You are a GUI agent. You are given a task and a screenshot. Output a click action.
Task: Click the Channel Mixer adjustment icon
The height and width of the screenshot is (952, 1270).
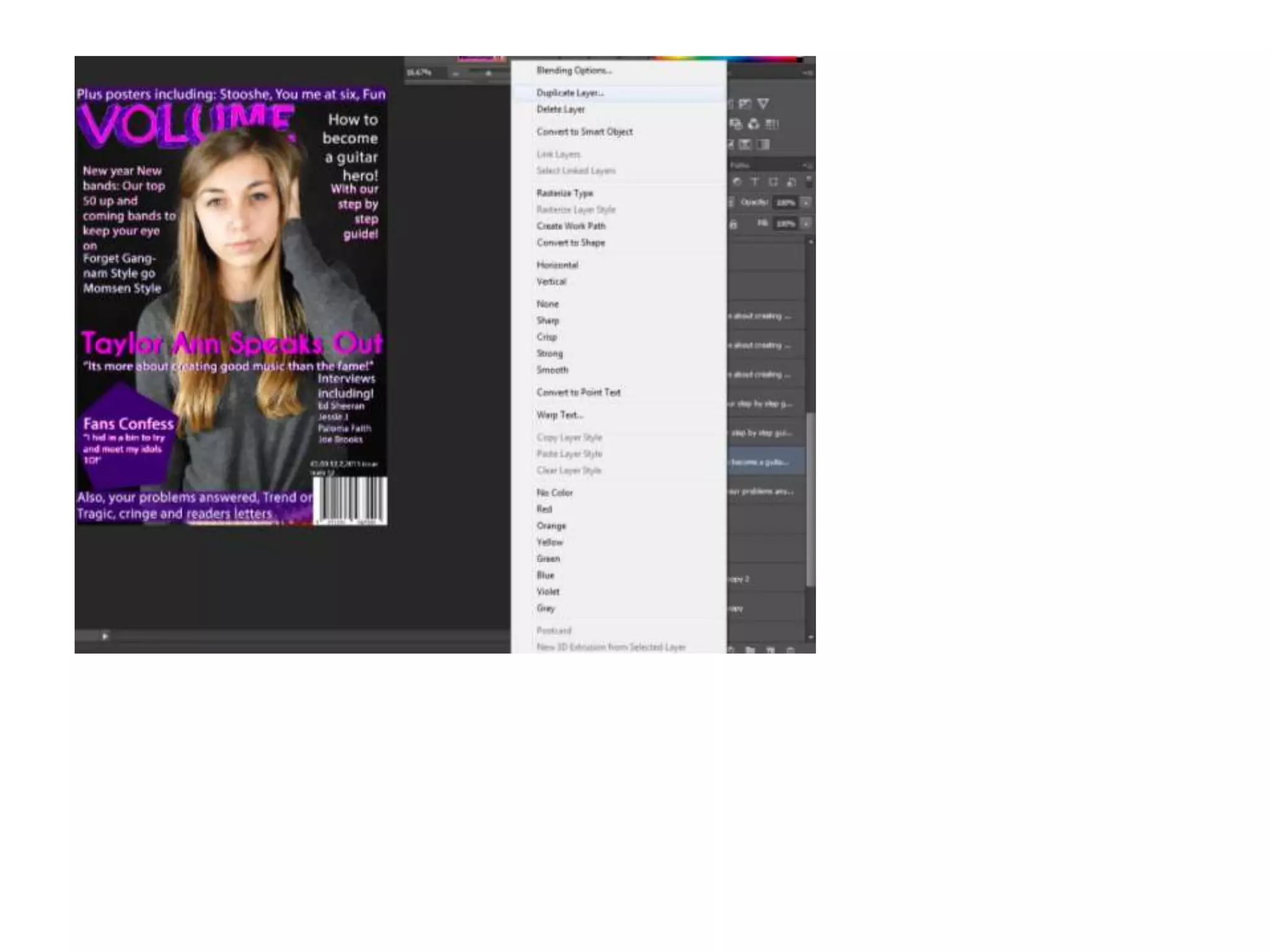click(x=753, y=124)
